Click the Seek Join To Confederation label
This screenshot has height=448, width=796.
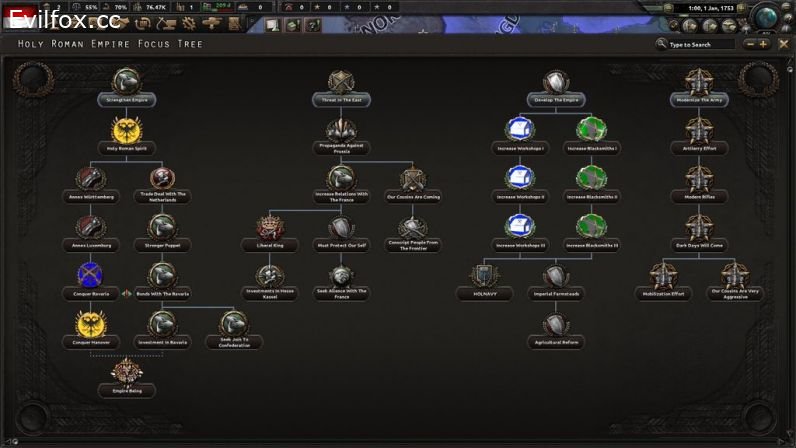tap(235, 343)
